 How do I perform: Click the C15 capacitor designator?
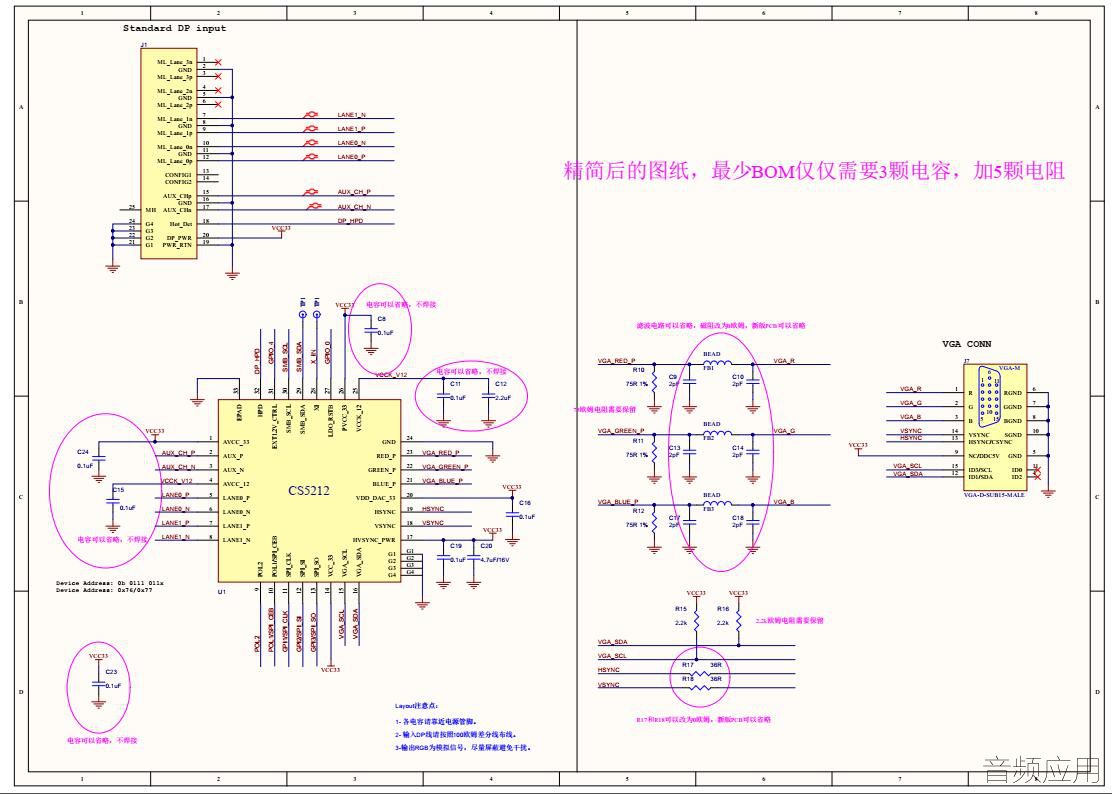[x=118, y=490]
